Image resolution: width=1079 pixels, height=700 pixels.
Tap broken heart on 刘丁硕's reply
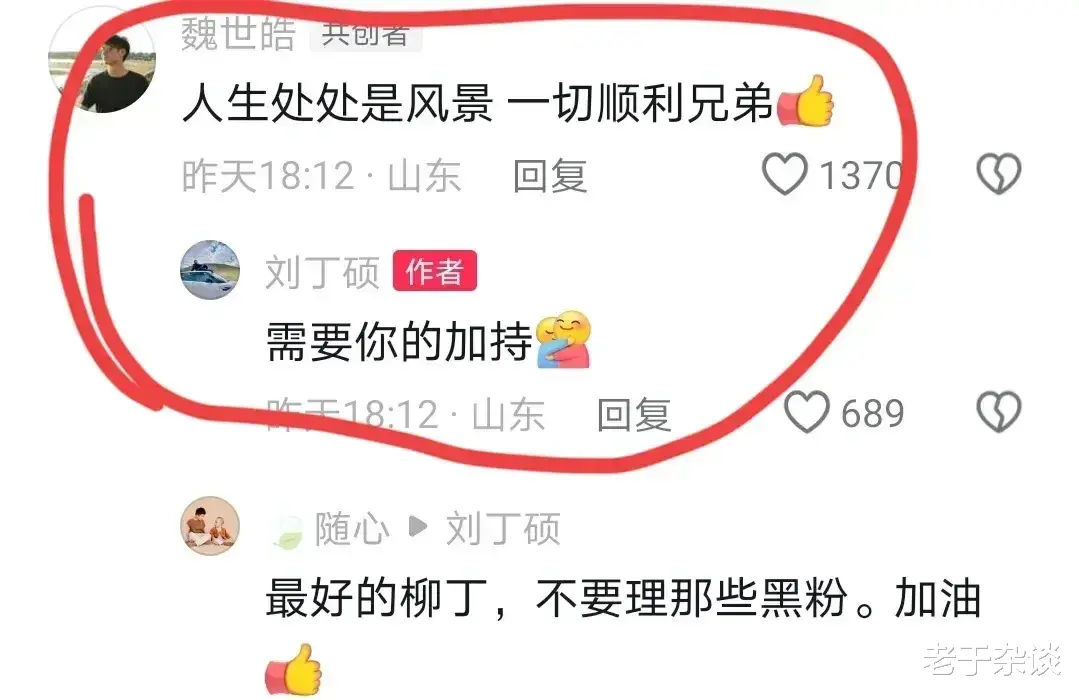(x=998, y=412)
